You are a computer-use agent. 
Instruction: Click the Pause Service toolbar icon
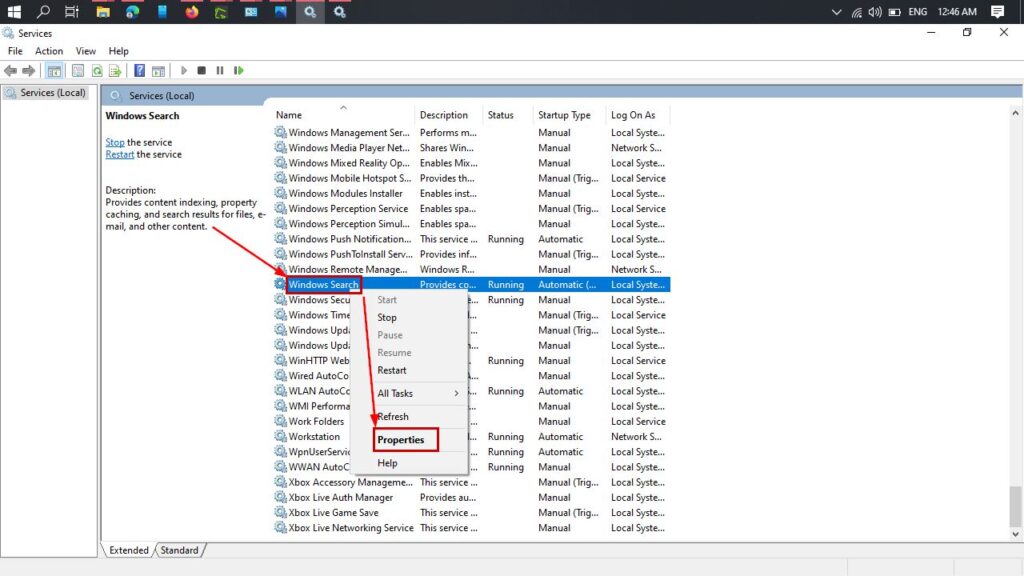coord(220,71)
